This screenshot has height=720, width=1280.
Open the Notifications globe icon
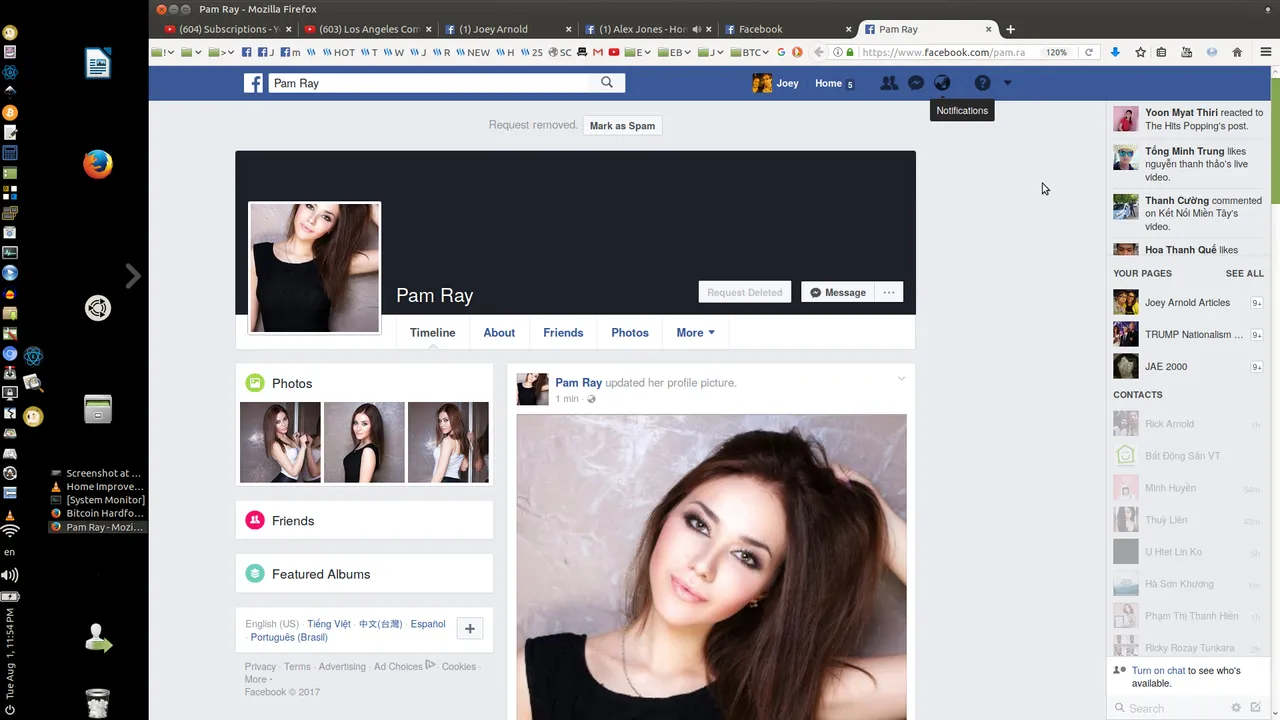pos(942,83)
